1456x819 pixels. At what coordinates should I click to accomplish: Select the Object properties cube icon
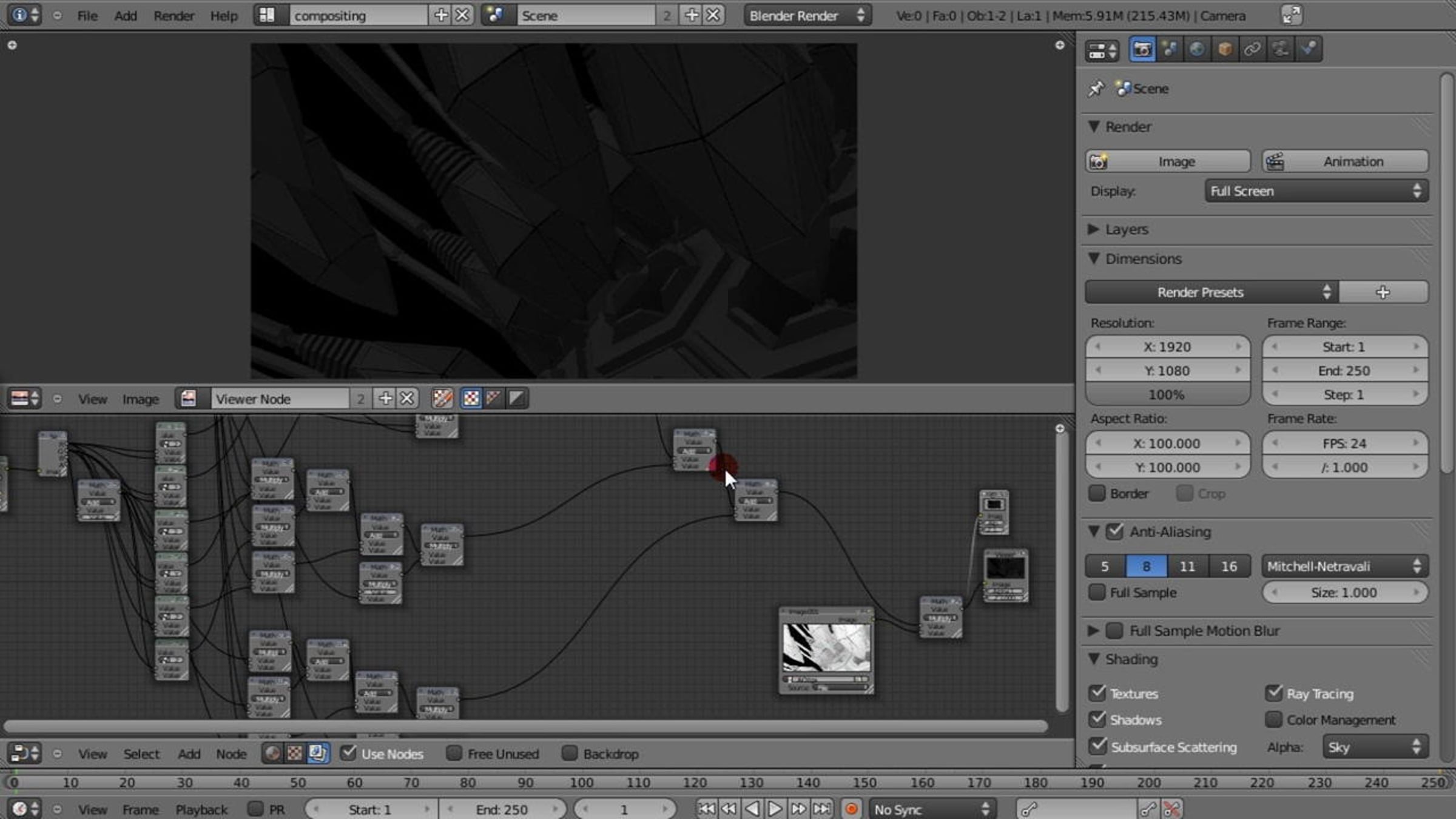point(1224,49)
